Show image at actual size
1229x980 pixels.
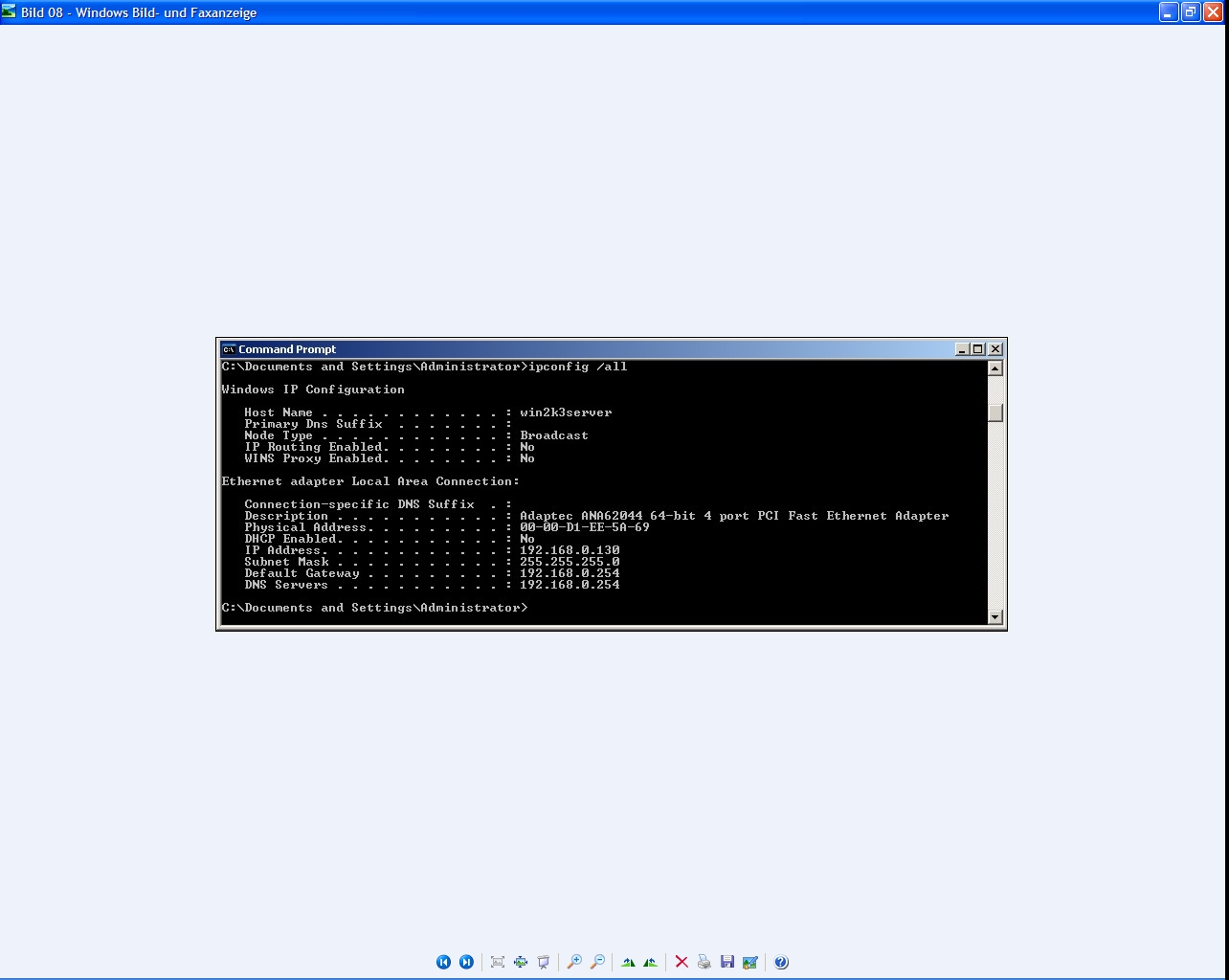coord(521,962)
